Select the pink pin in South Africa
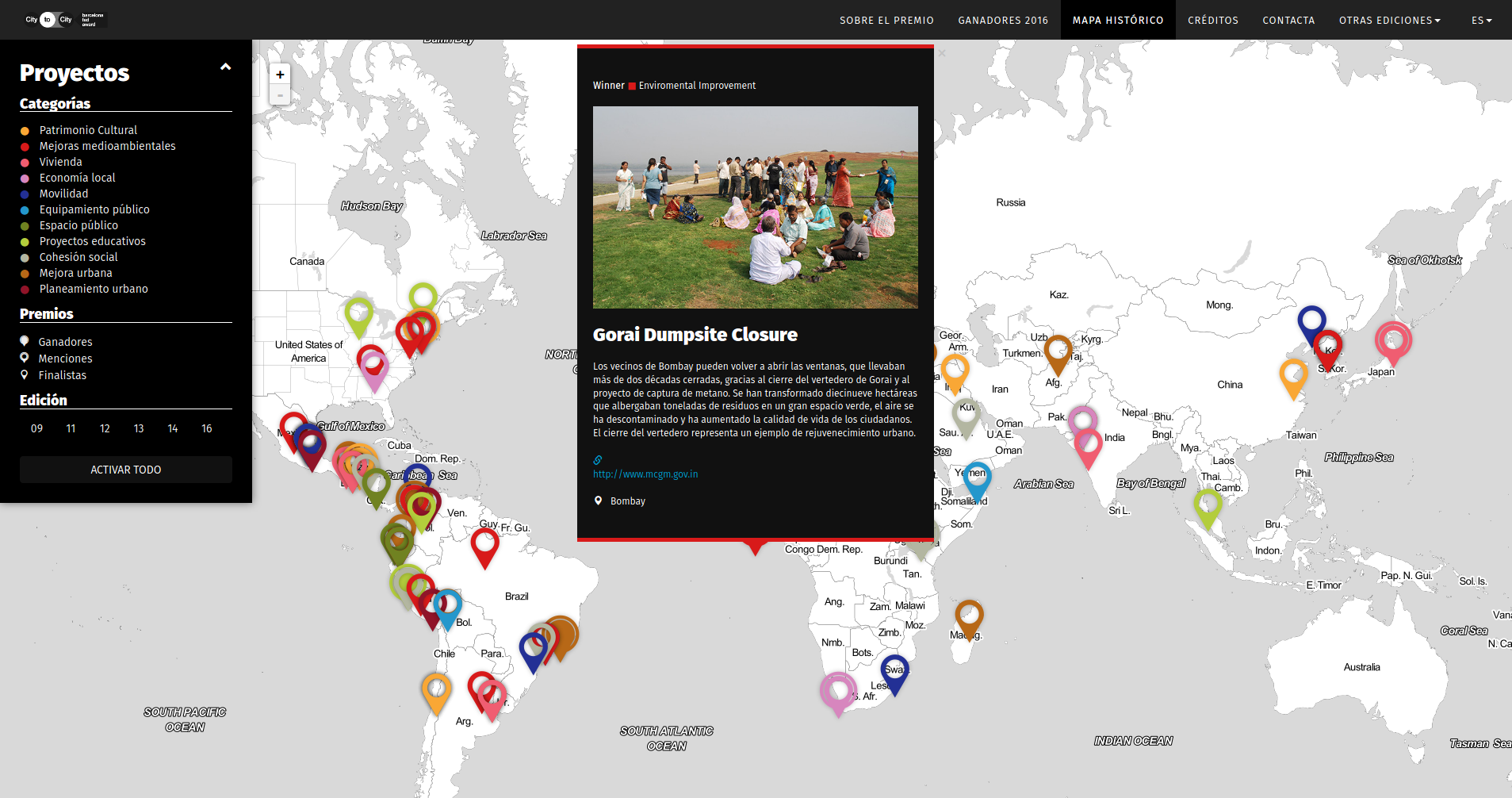 click(837, 690)
